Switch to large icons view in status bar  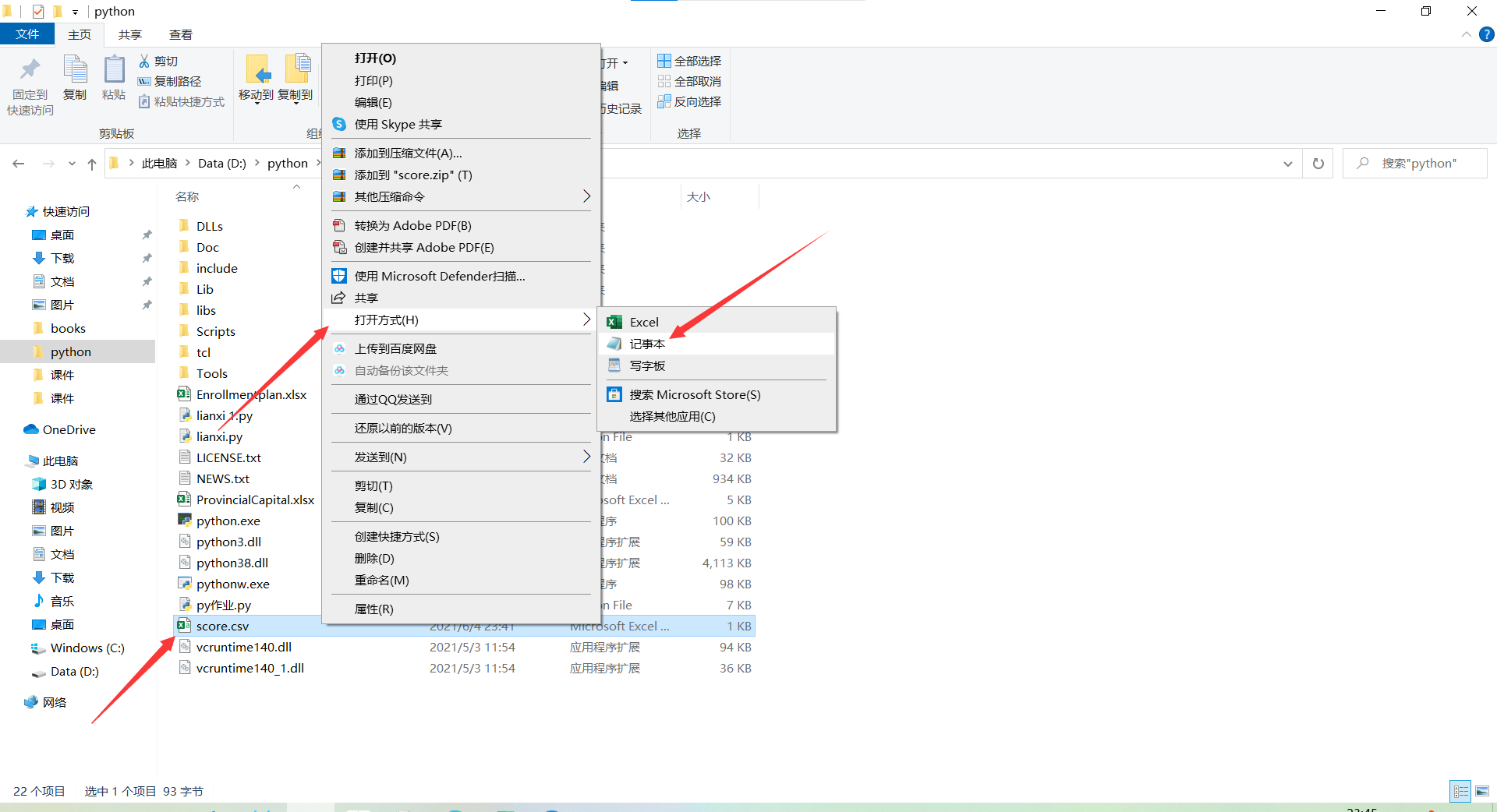pyautogui.click(x=1482, y=791)
